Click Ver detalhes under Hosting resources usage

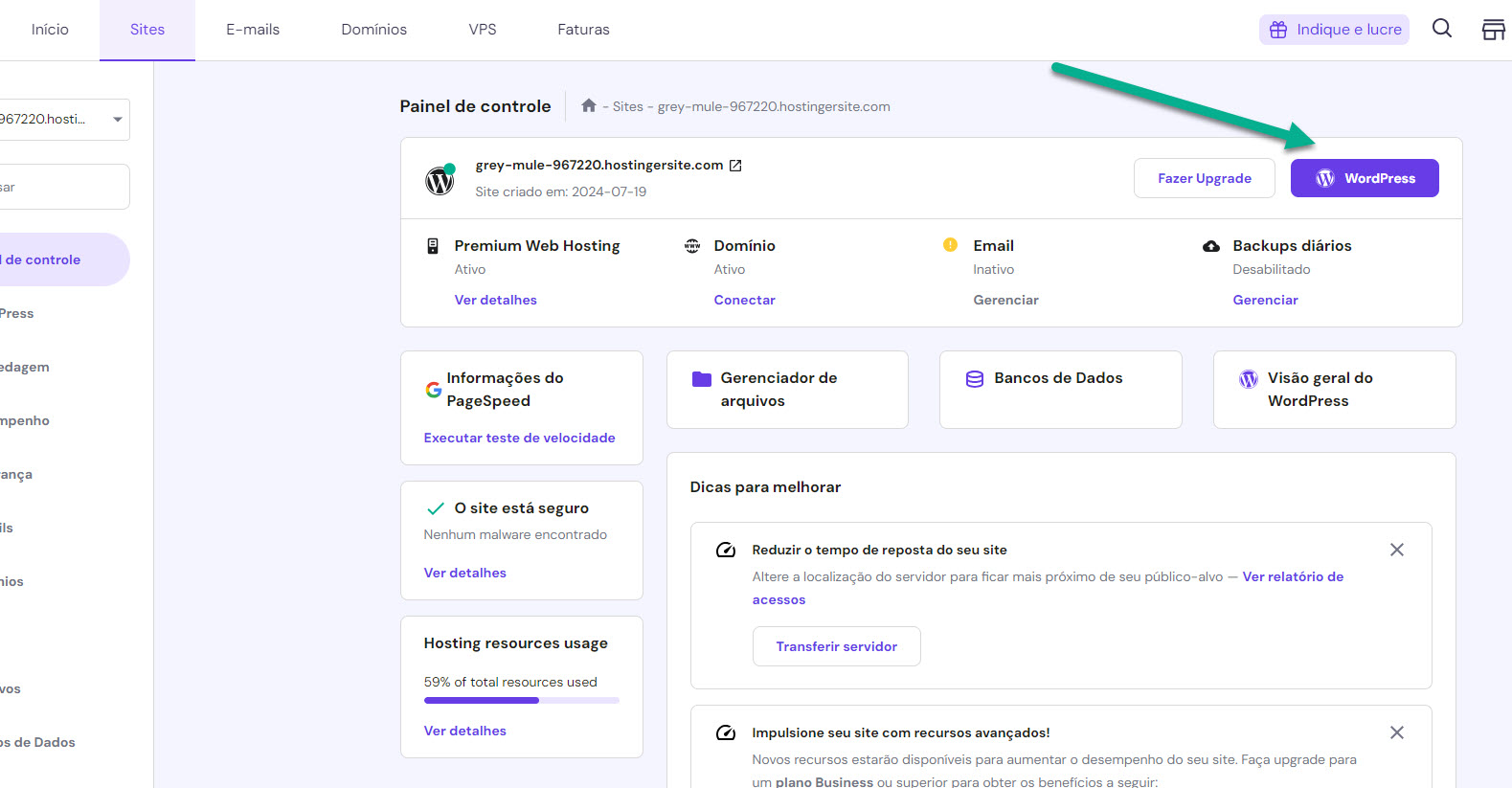pyautogui.click(x=465, y=731)
